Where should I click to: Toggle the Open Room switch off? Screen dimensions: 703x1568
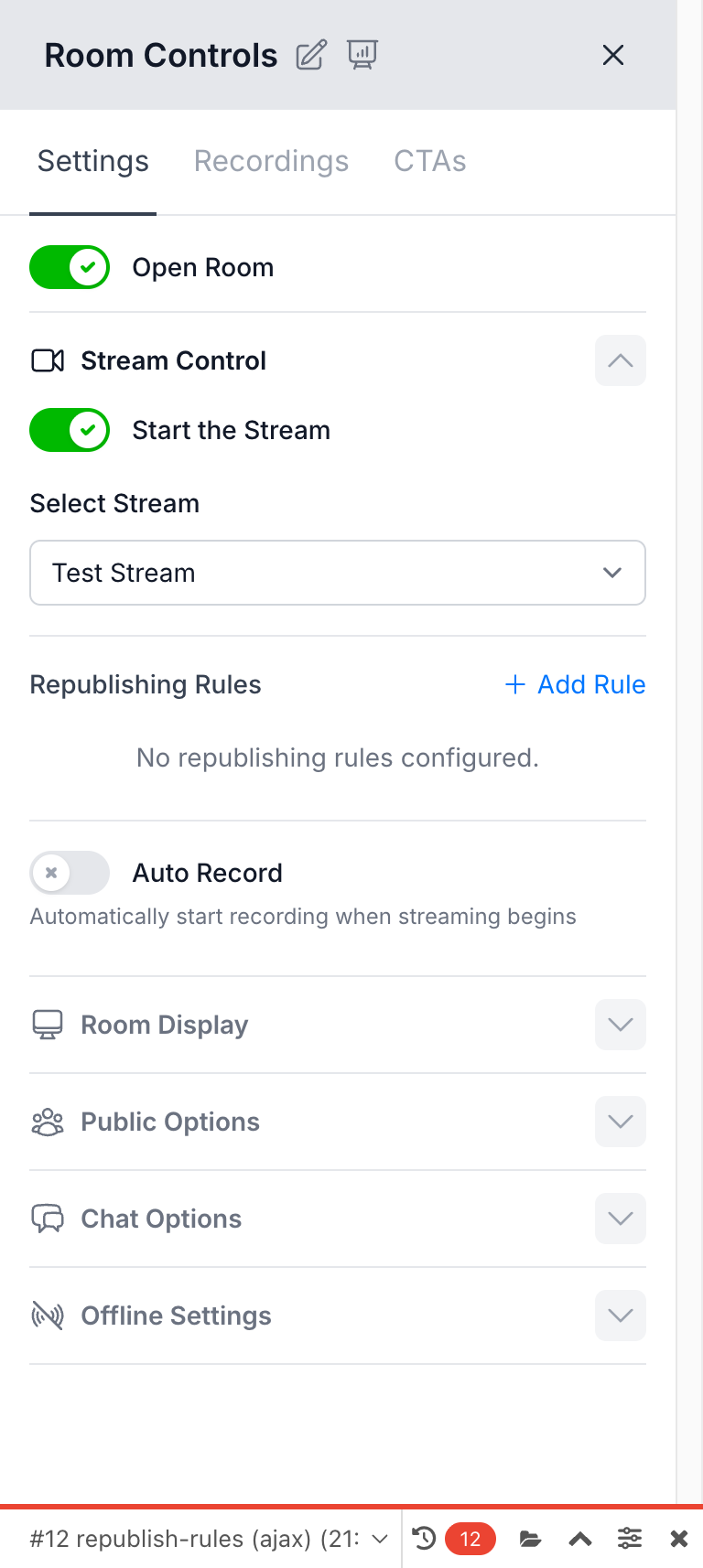tap(70, 267)
